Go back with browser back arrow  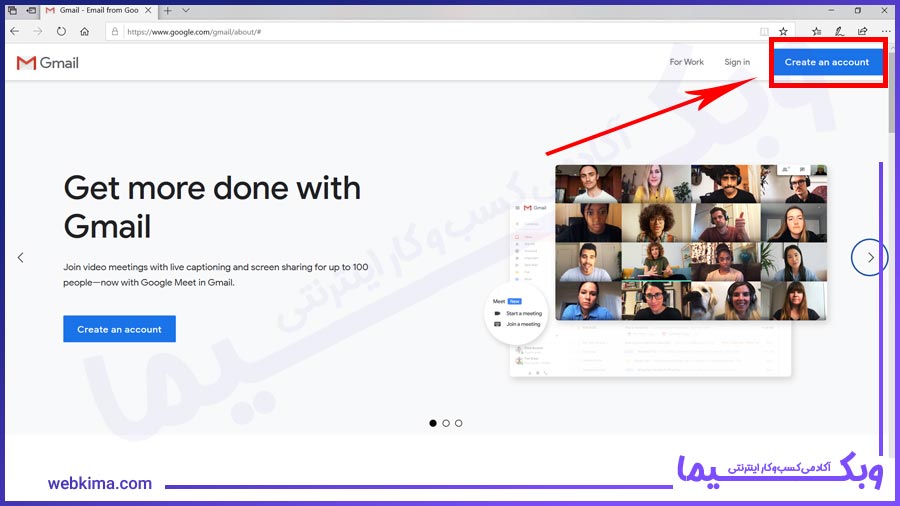tap(15, 32)
